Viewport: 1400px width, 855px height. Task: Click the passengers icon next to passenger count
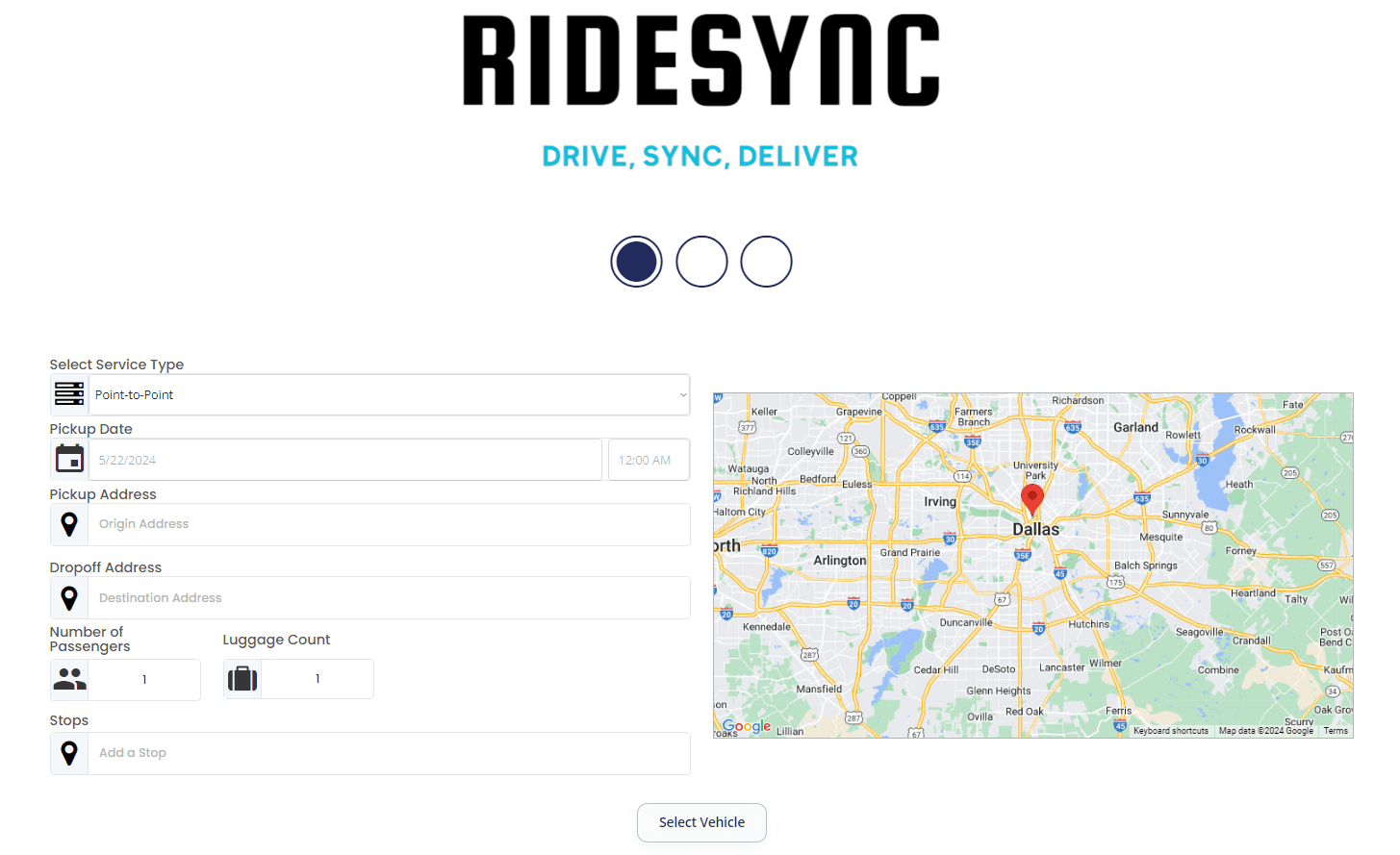point(68,679)
